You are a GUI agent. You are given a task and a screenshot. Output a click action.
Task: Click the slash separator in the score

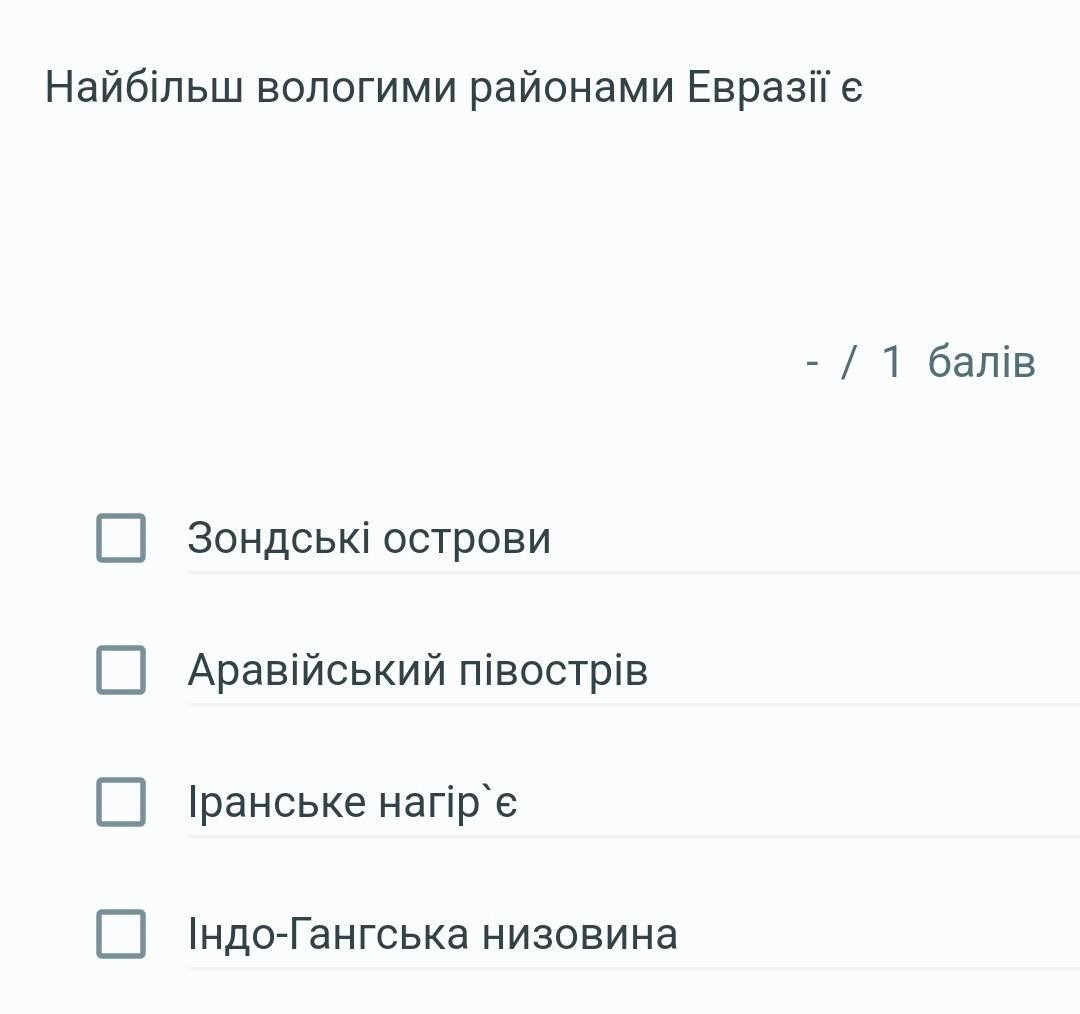pyautogui.click(x=849, y=362)
